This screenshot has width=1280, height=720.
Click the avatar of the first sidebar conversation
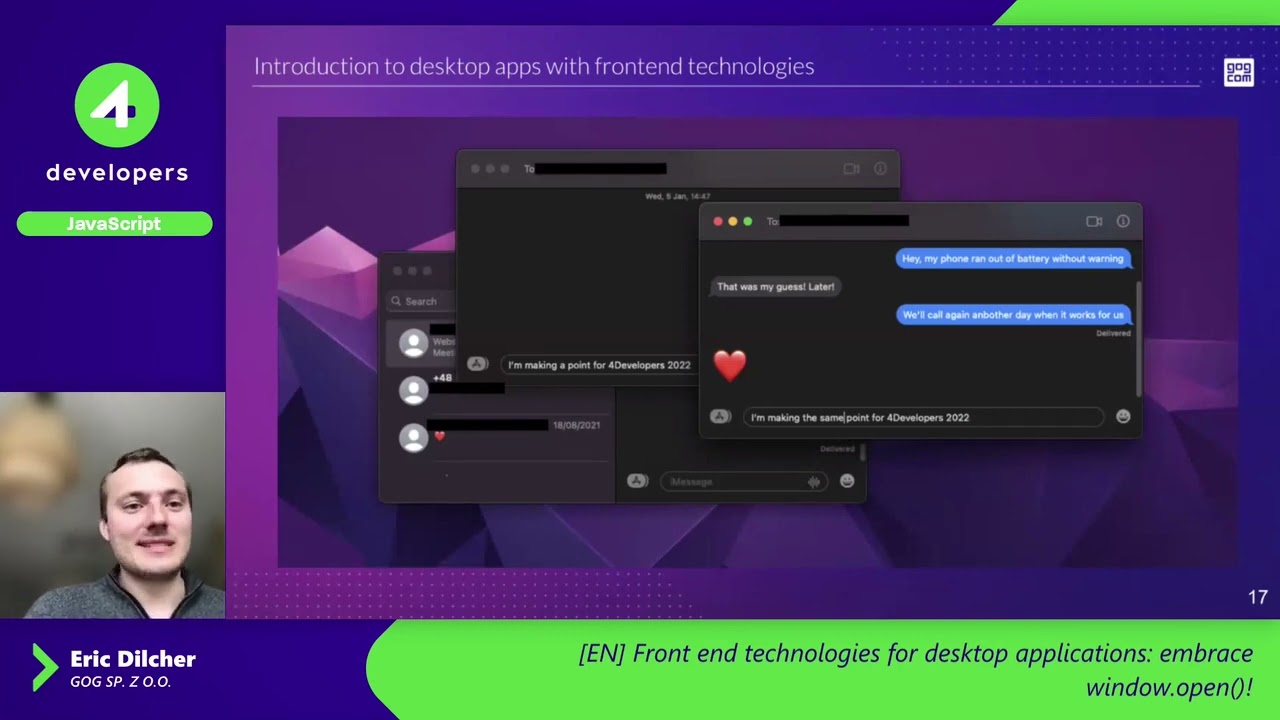[413, 343]
